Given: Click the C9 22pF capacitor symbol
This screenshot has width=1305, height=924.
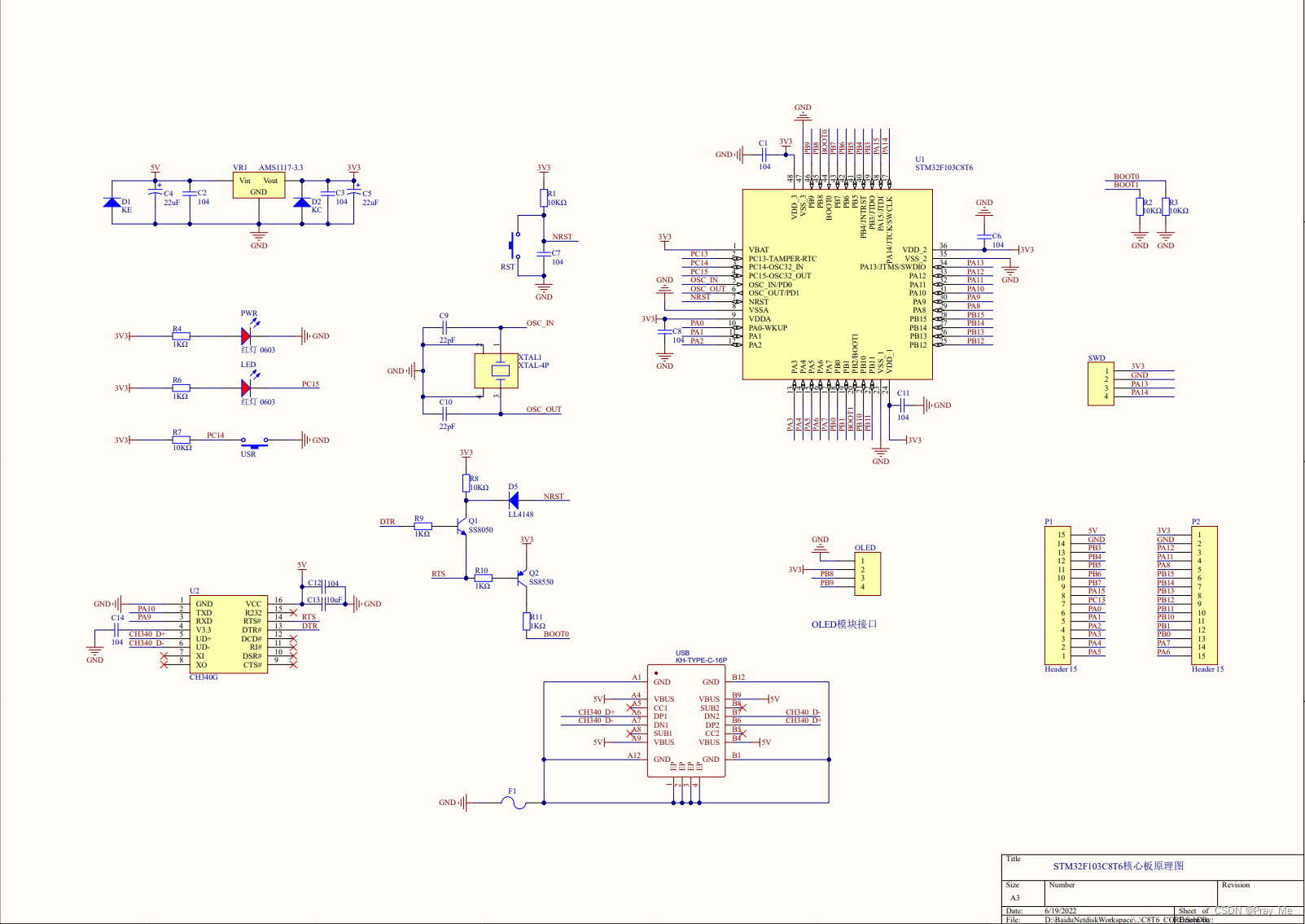Looking at the screenshot, I should pyautogui.click(x=444, y=327).
